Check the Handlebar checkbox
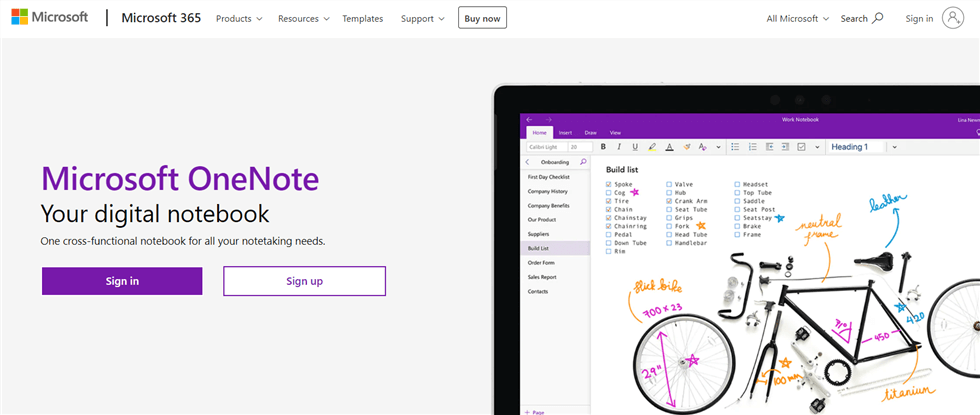The image size is (980, 415). tap(669, 242)
